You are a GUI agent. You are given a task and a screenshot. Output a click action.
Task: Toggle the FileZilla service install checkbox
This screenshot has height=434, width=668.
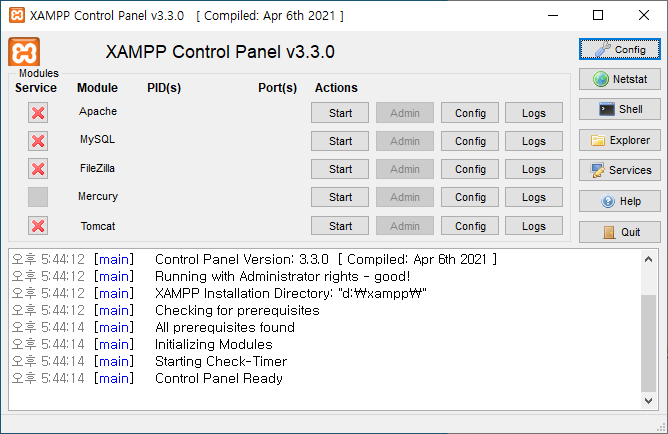(38, 169)
